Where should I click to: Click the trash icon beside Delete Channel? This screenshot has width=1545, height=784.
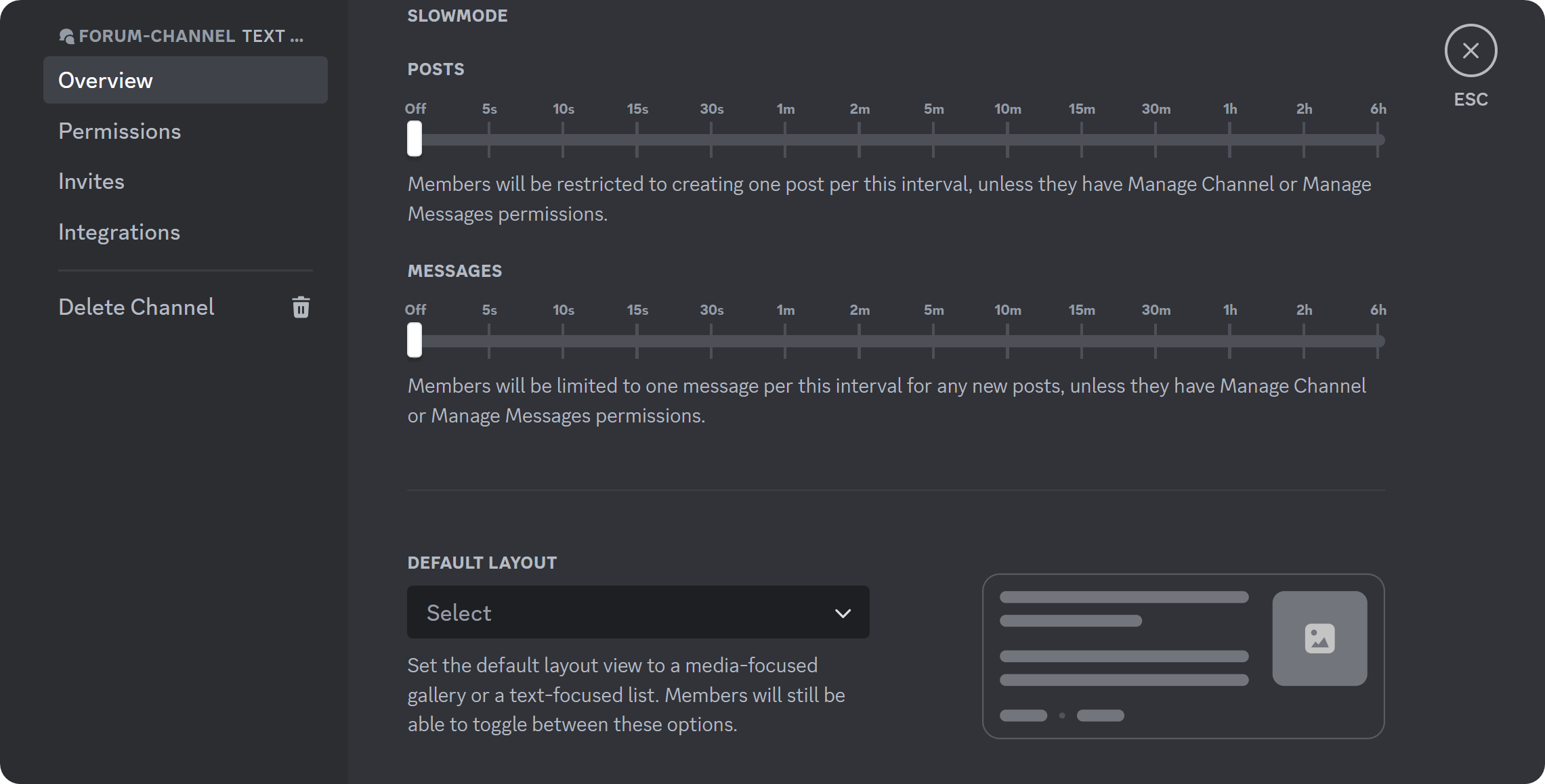301,307
